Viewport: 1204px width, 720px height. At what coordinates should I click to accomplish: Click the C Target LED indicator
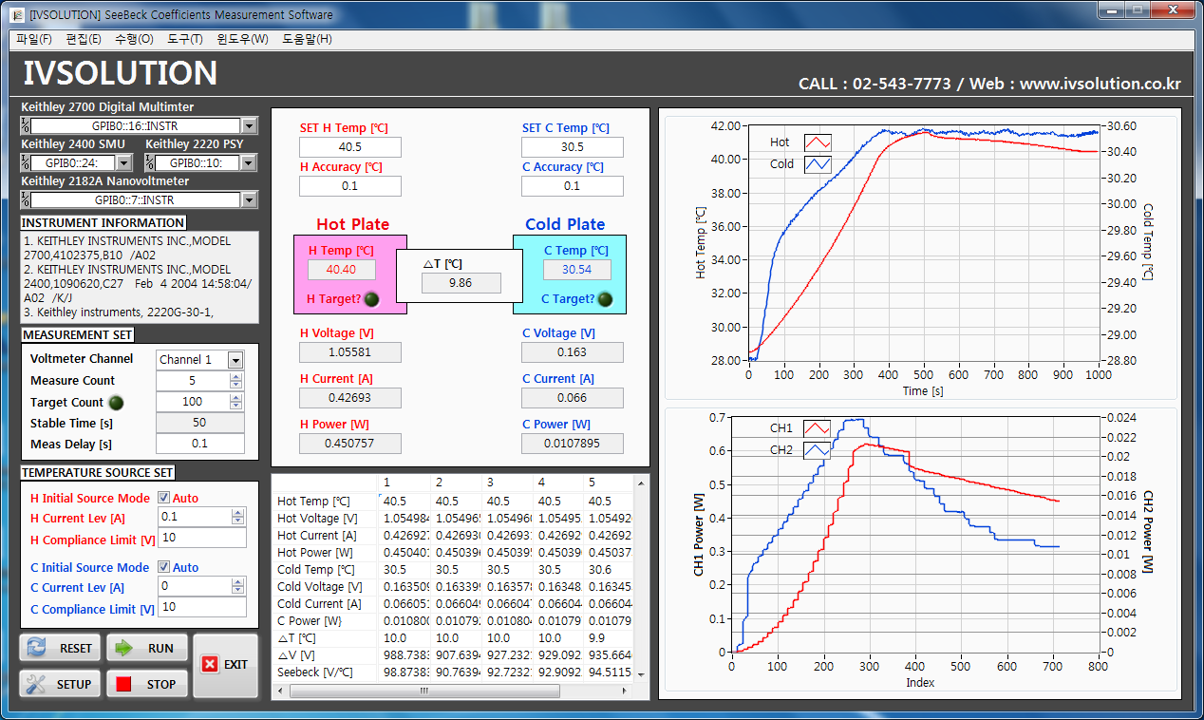point(605,298)
